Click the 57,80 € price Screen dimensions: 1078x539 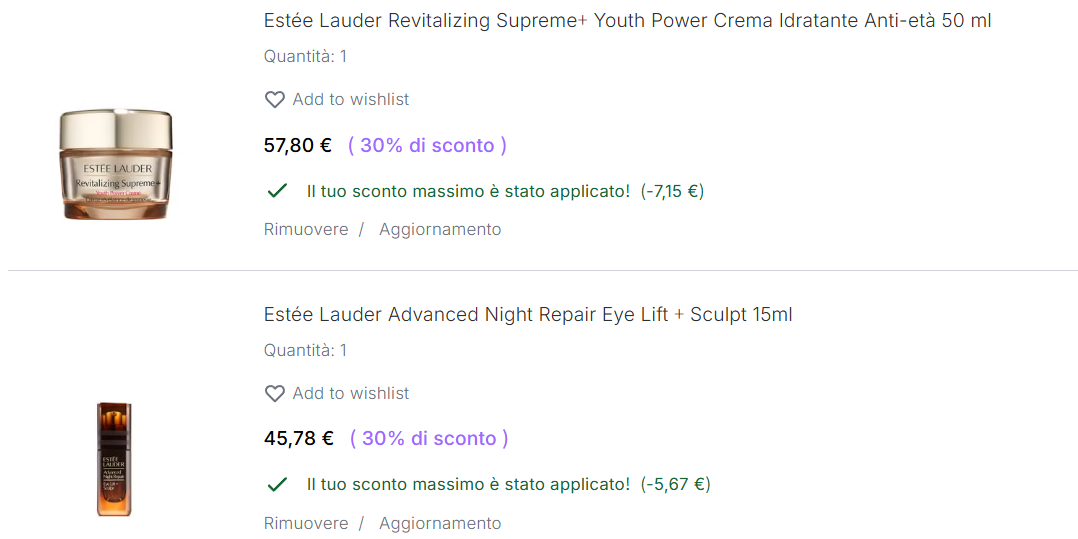coord(298,146)
